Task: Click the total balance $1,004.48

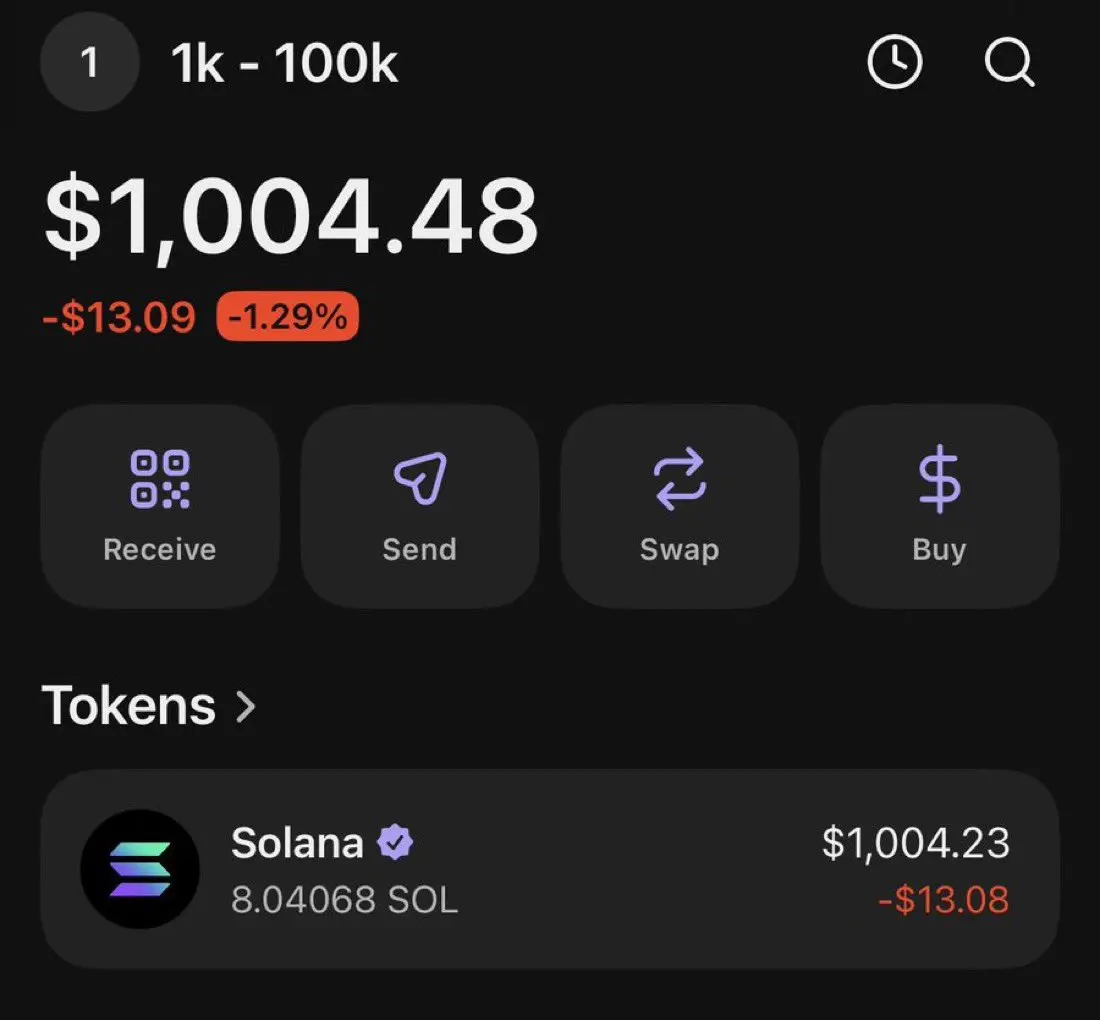Action: pos(291,216)
